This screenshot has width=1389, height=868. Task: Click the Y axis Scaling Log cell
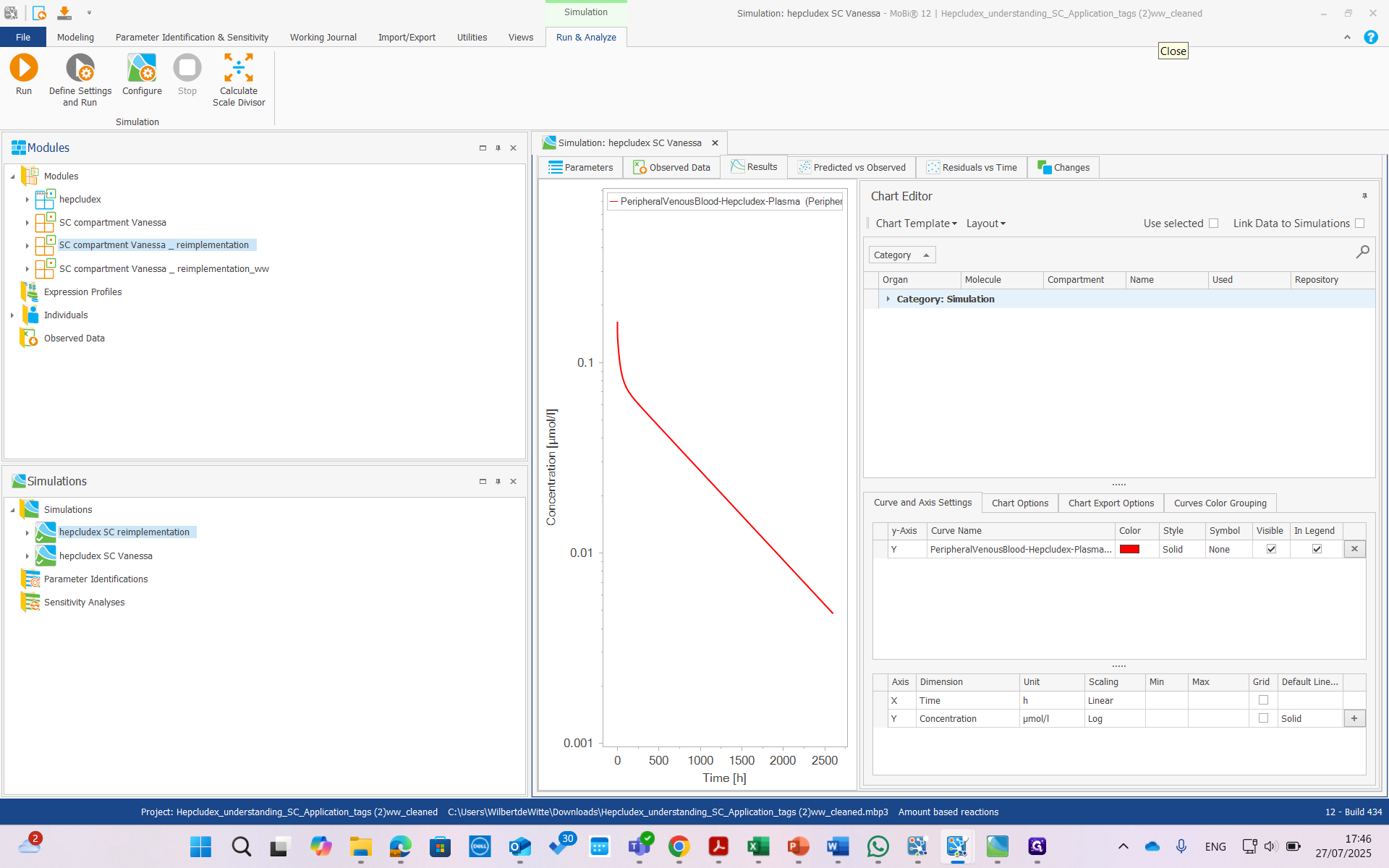coord(1113,718)
